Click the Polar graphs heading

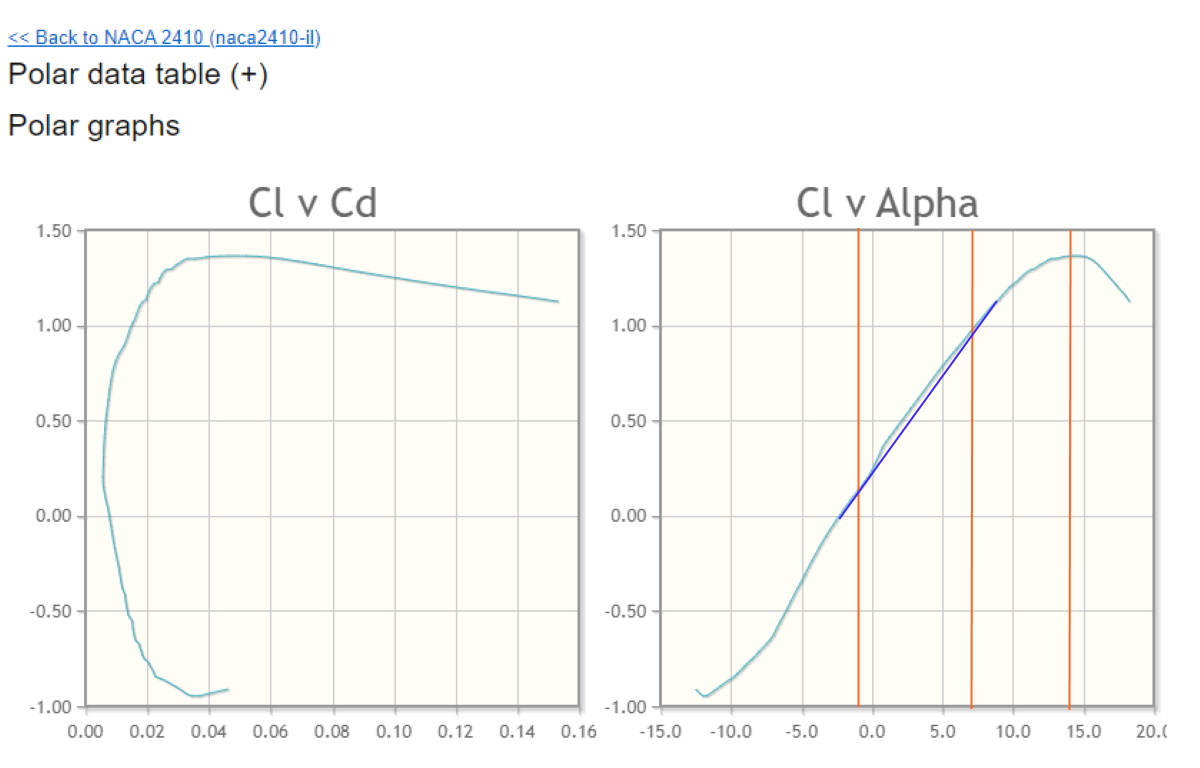(94, 126)
